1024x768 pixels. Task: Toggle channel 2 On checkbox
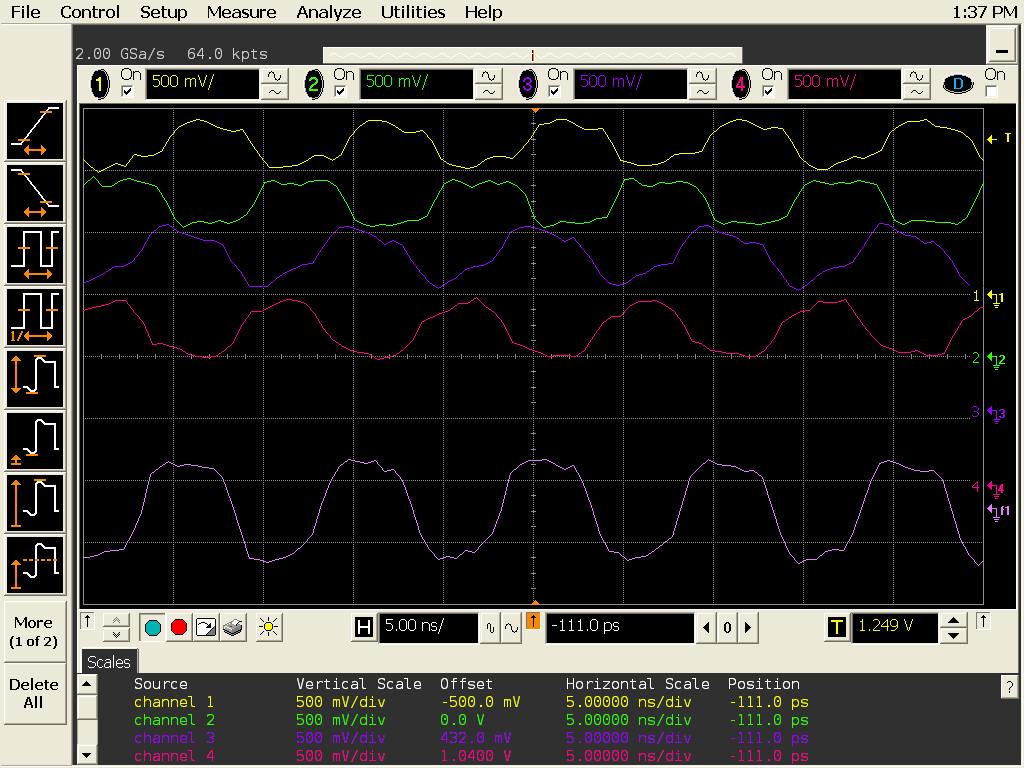tap(341, 91)
